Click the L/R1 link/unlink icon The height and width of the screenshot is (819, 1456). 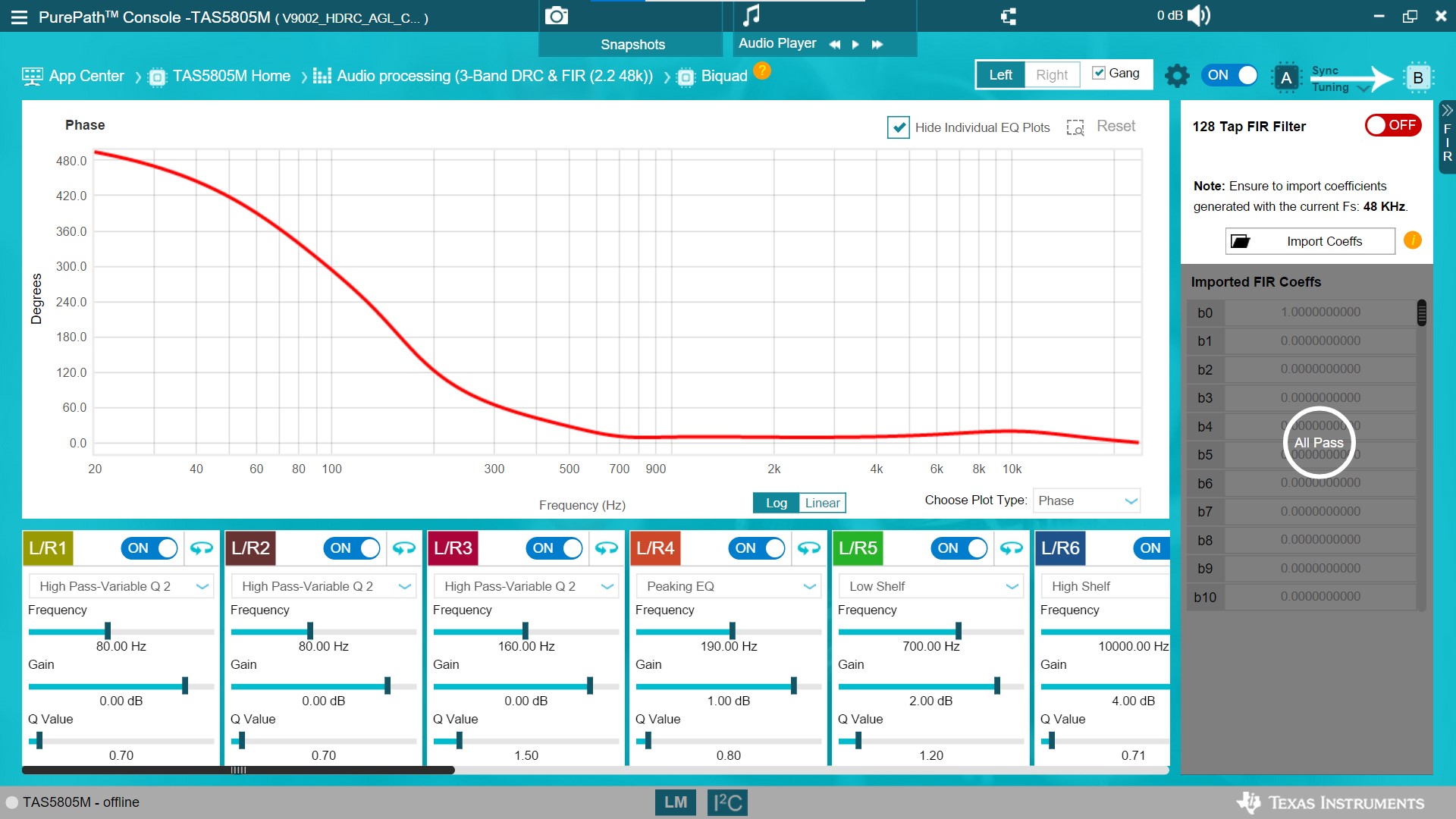(201, 548)
